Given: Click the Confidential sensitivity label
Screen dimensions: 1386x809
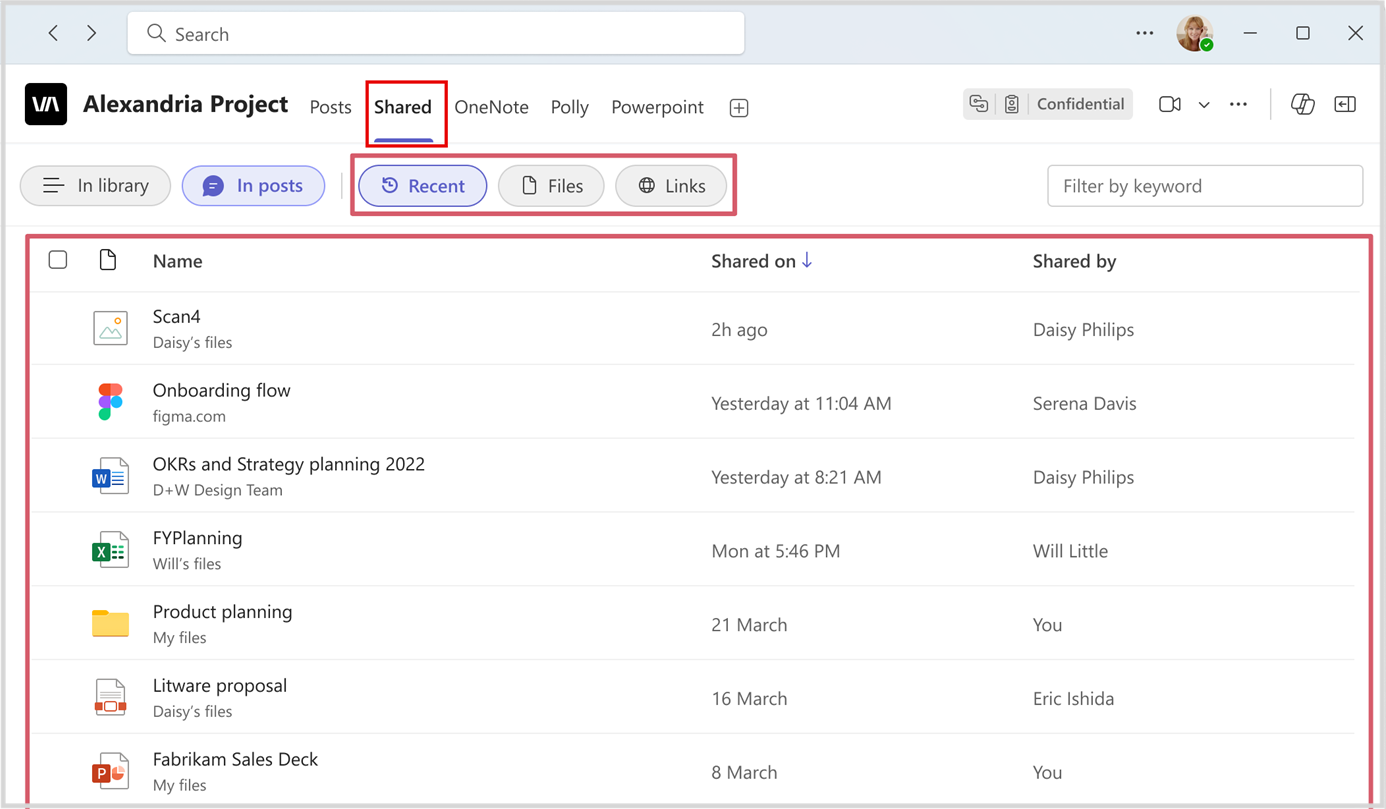Looking at the screenshot, I should (1080, 103).
